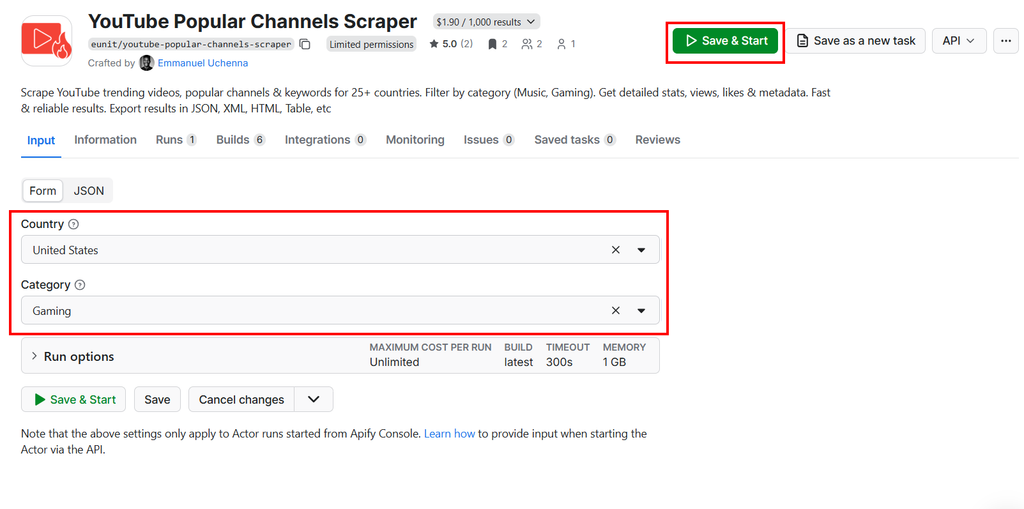Open the dropdown arrow beside Cancel changes
The height and width of the screenshot is (509, 1024).
coord(313,399)
